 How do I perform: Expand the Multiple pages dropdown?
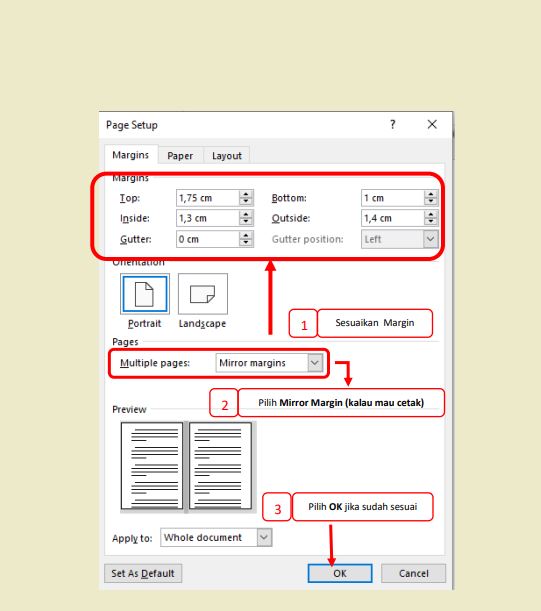315,363
